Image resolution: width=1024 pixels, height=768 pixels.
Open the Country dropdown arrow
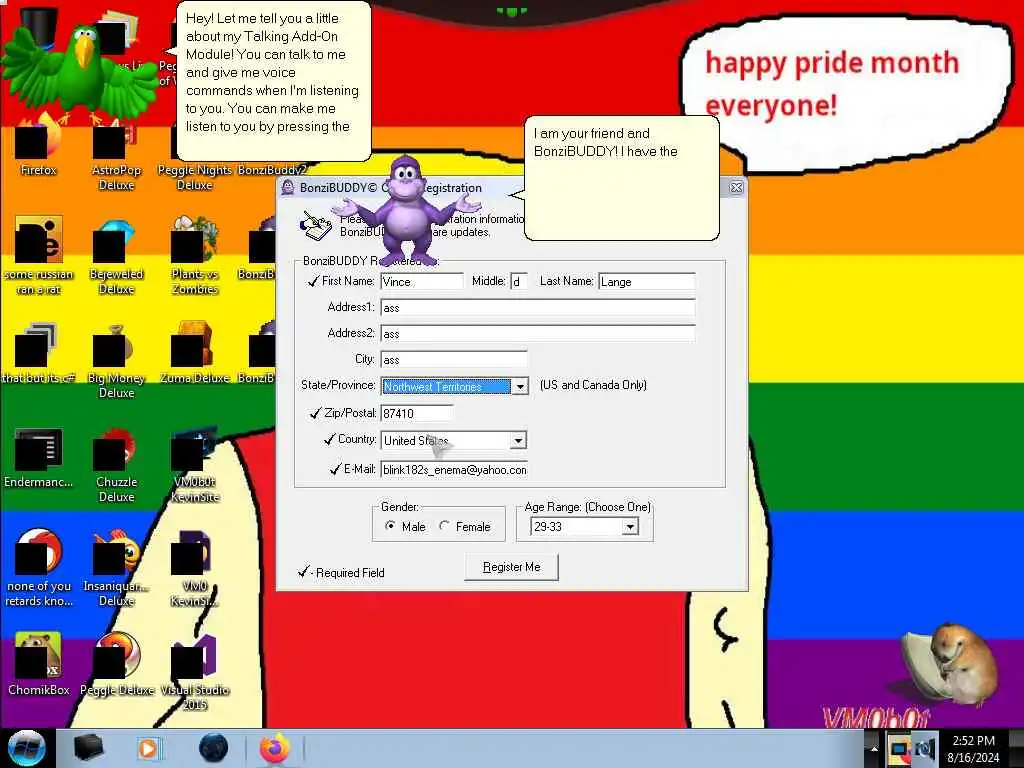tap(518, 441)
